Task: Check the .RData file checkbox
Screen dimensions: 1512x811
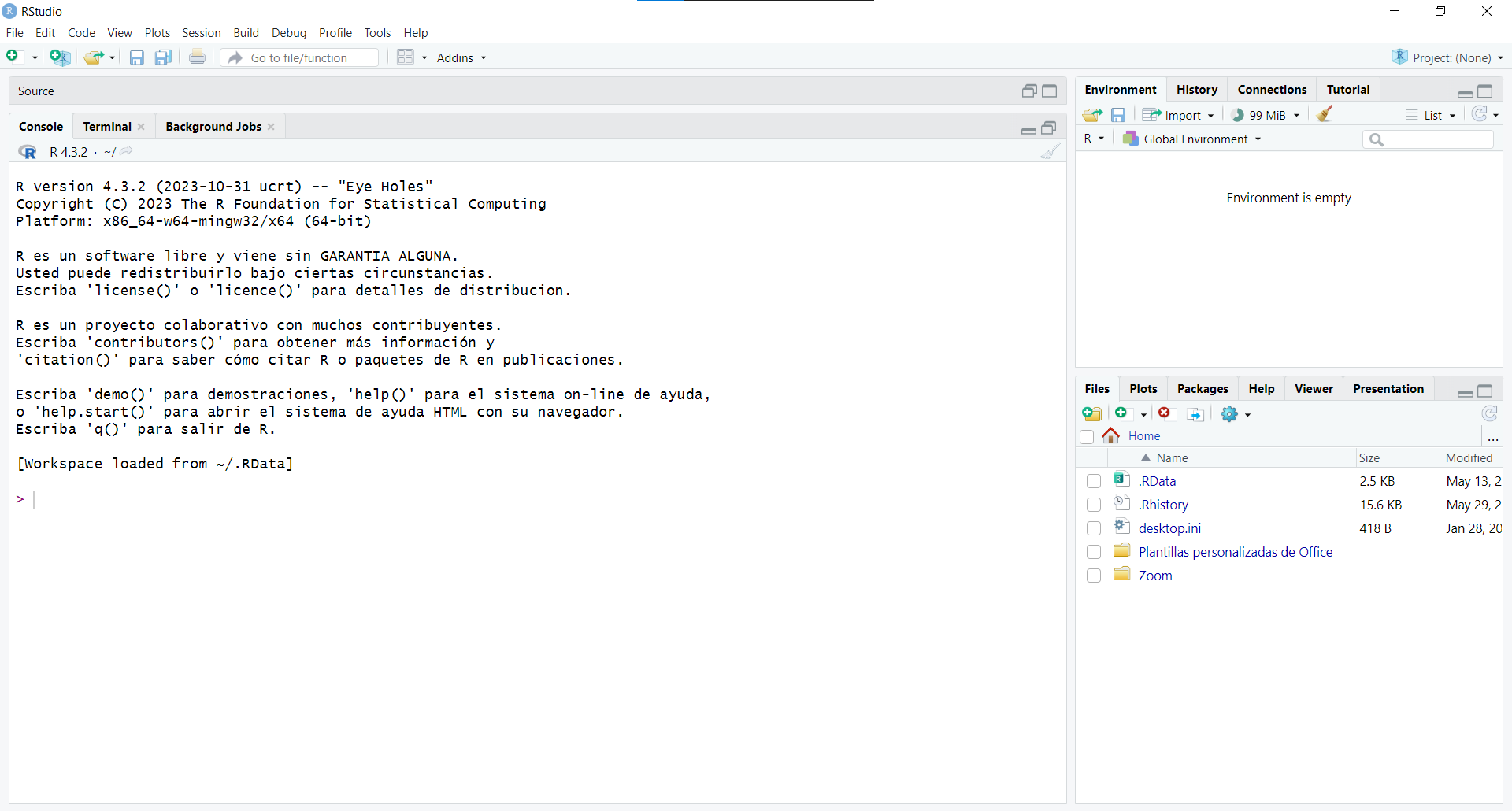Action: (x=1093, y=481)
